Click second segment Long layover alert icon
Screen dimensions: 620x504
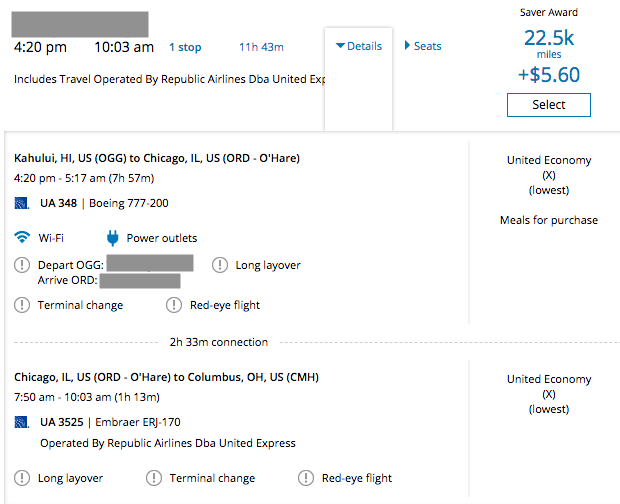22,478
